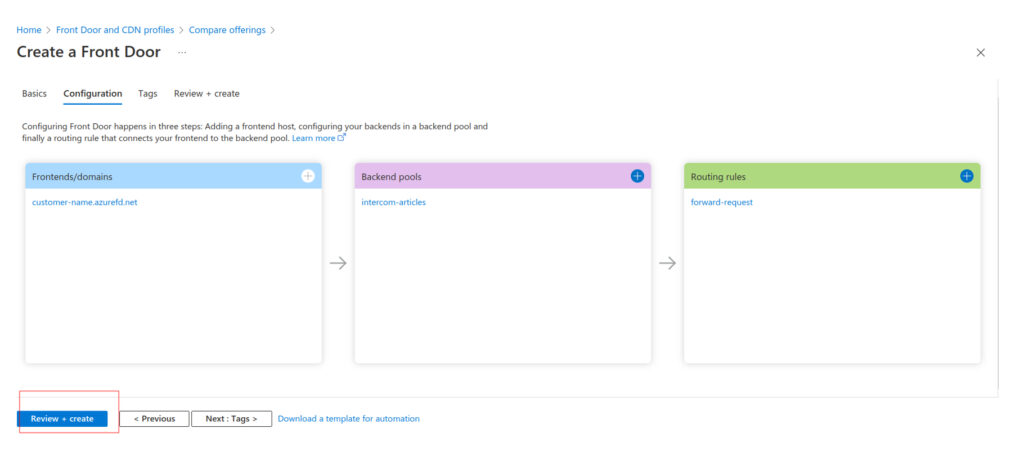Open Front Door and CDN profiles breadcrumb
Image resolution: width=1024 pixels, height=455 pixels.
(115, 30)
